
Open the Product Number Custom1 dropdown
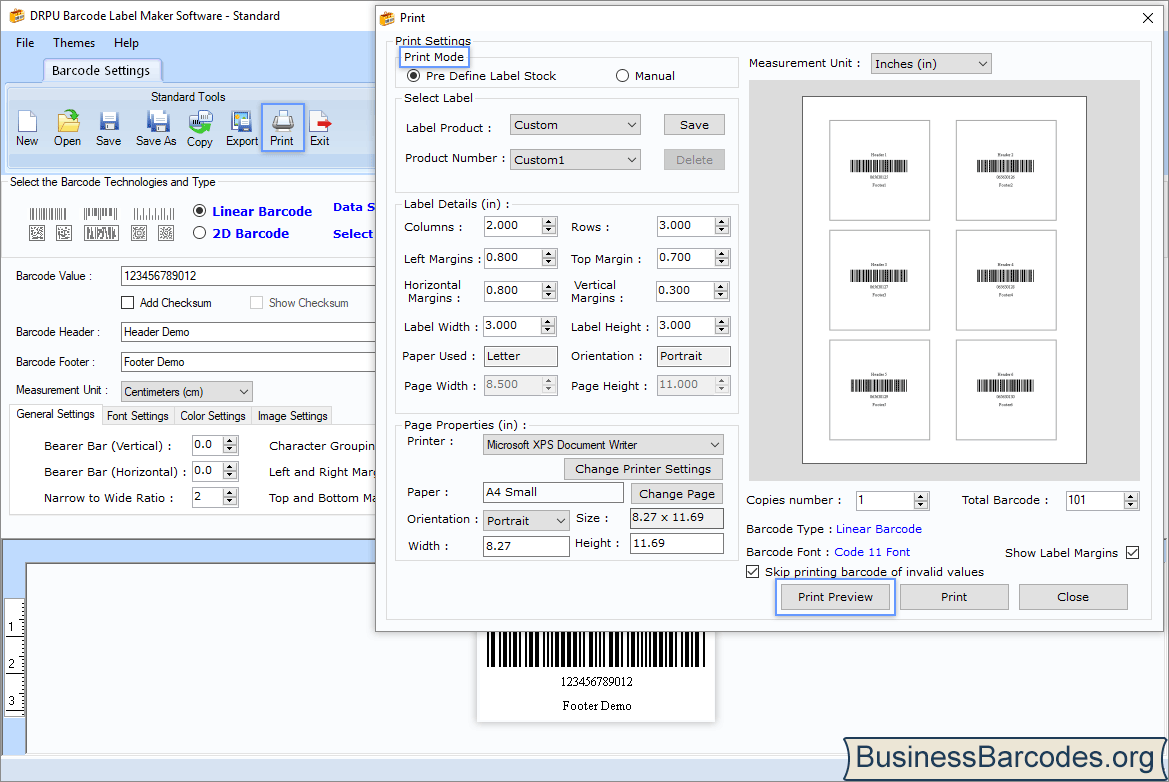pyautogui.click(x=575, y=160)
